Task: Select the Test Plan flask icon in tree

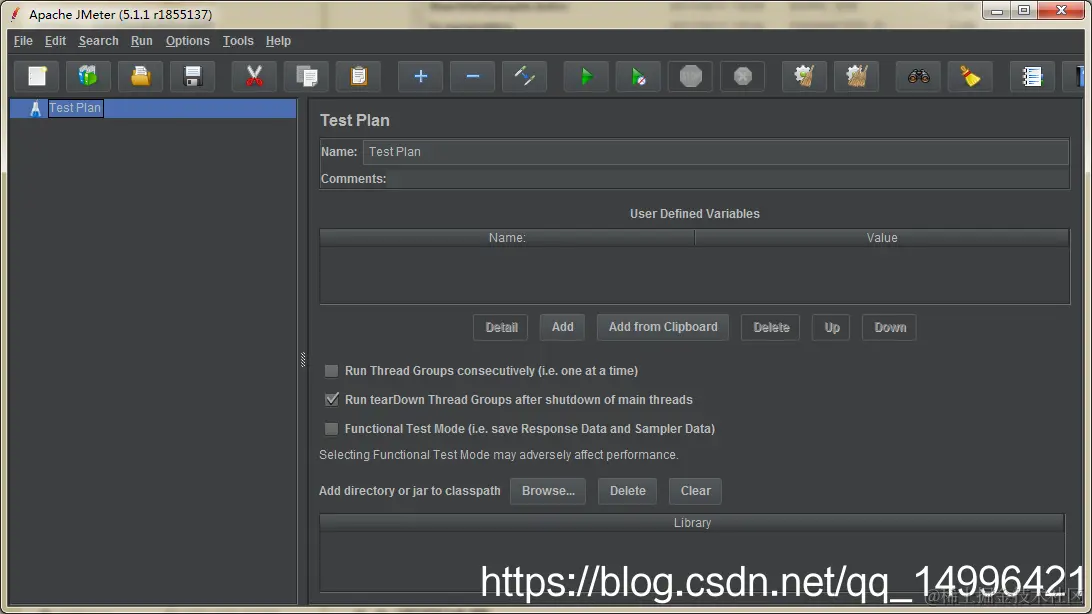Action: 35,109
